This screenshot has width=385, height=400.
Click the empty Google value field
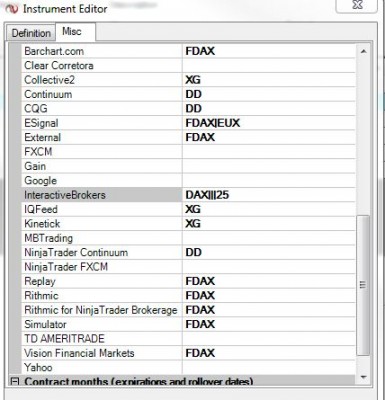coord(269,181)
